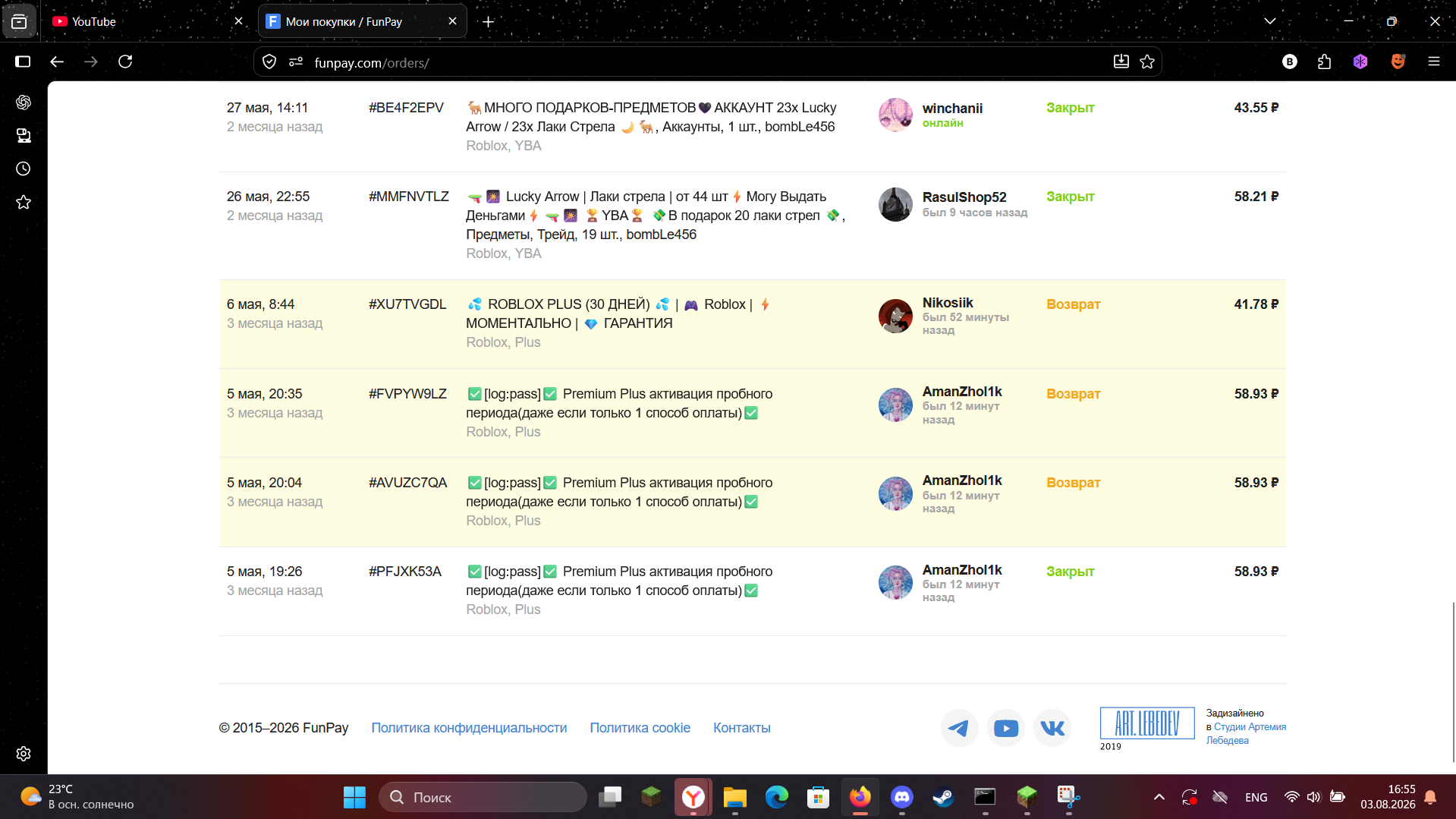Open 'Контакты' footer link
The height and width of the screenshot is (819, 1456).
coord(741,728)
